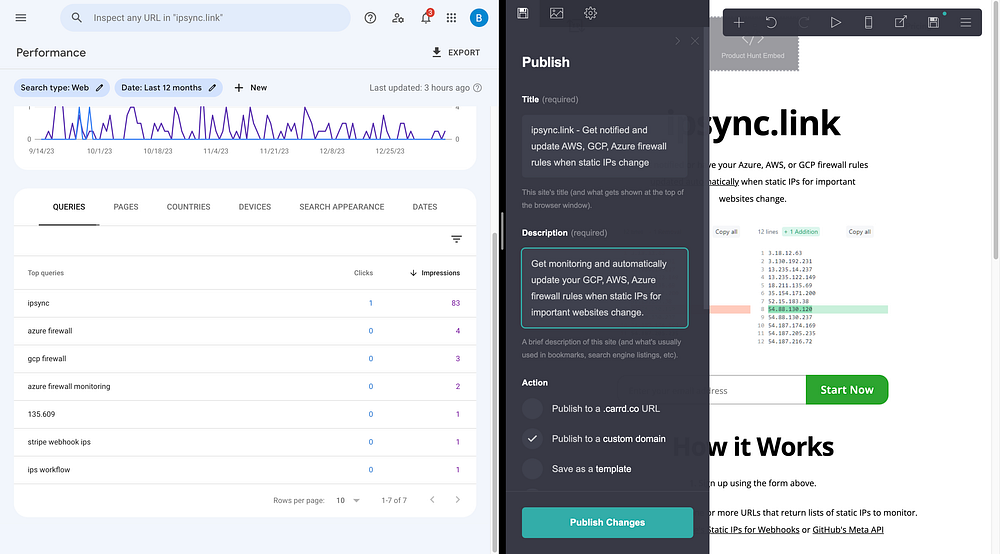Switch to the Search Appearance tab
1000x554 pixels.
click(342, 207)
